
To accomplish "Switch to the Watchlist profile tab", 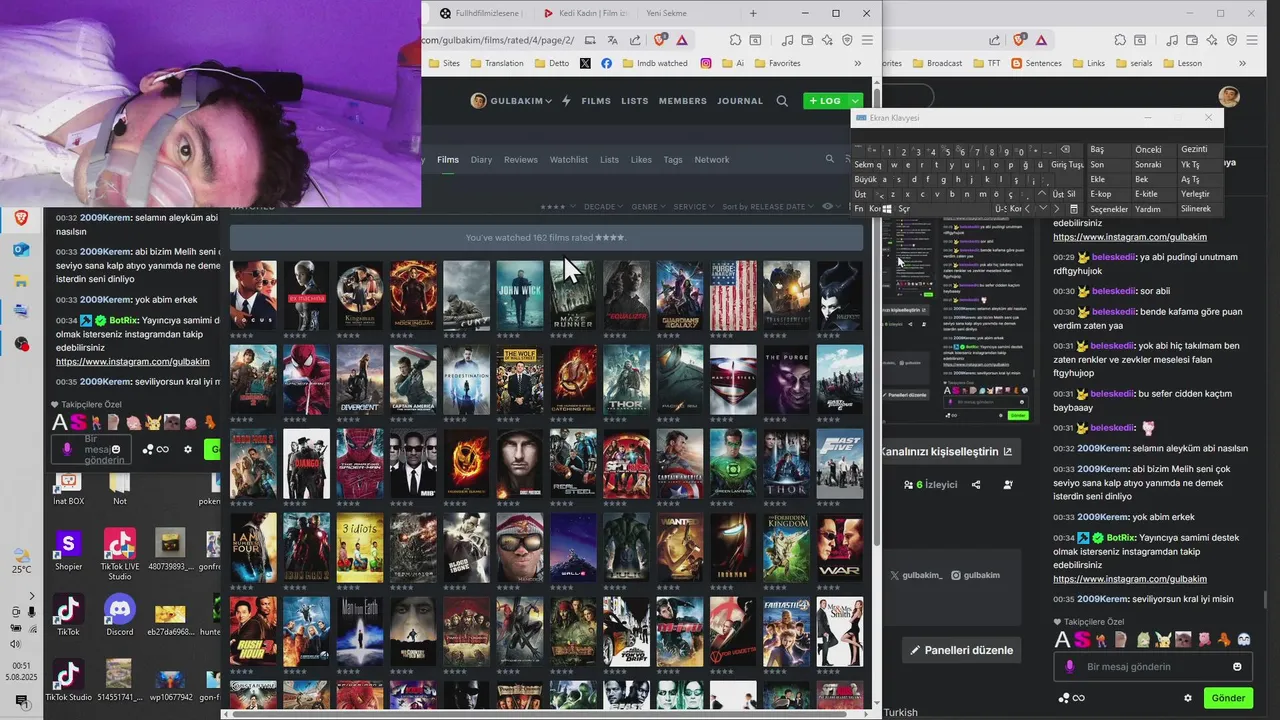I will coord(569,159).
